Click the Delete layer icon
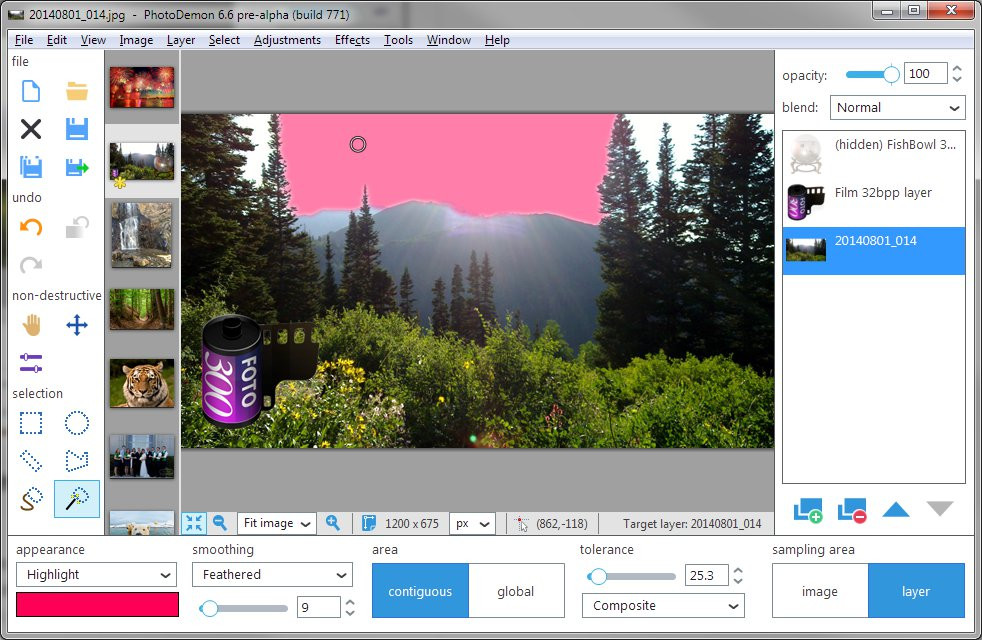This screenshot has width=982, height=640. [852, 510]
